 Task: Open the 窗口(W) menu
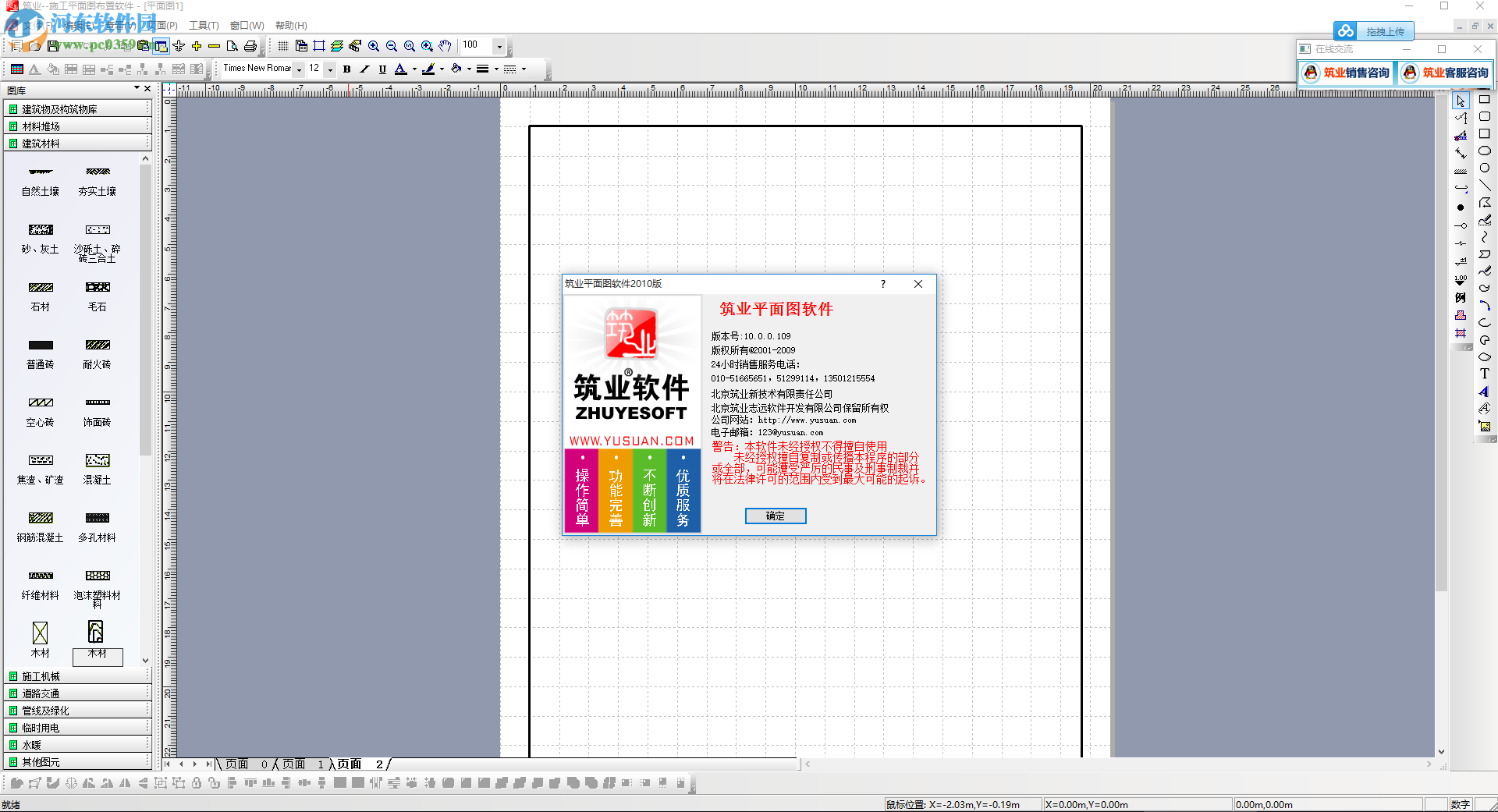pos(247,26)
